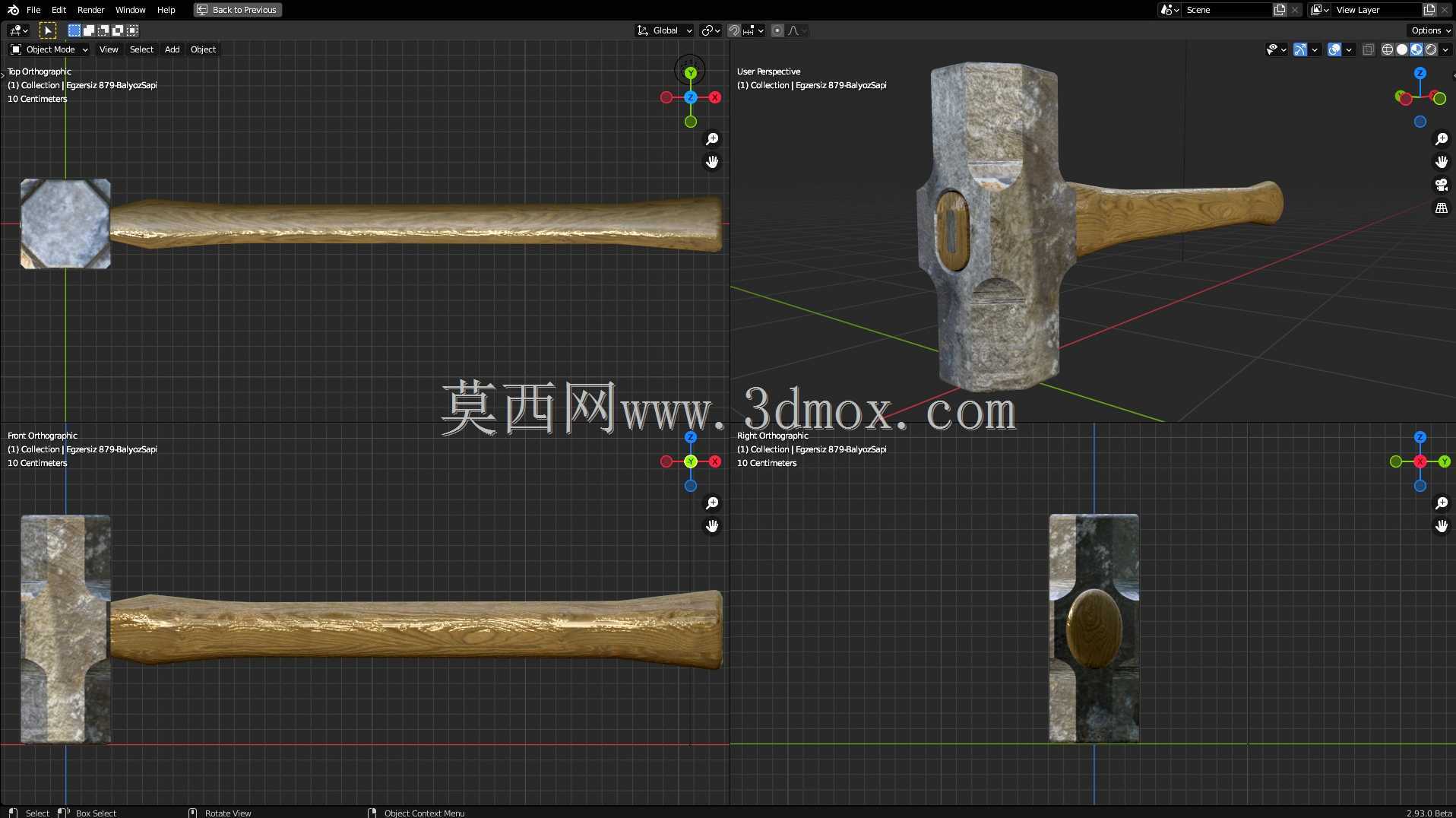Toggle Show Gizmo button
Screen dimensions: 1456x818
[1300, 49]
